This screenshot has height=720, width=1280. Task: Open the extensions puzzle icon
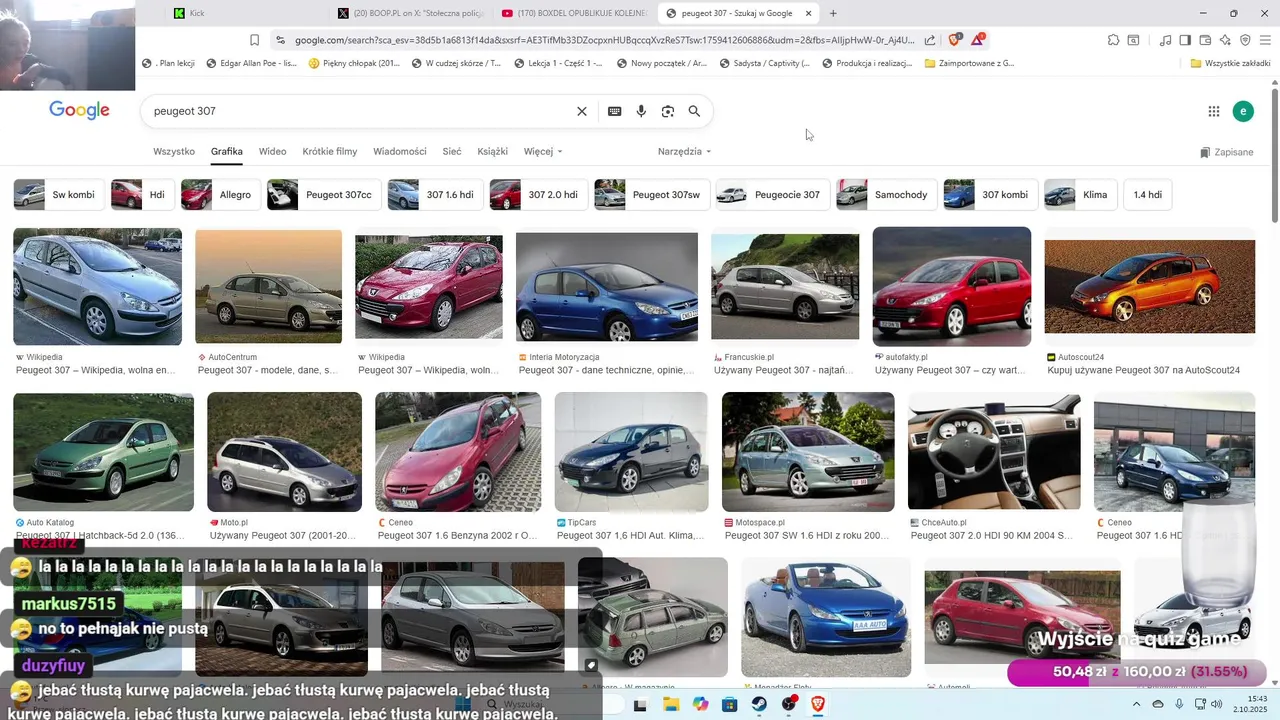[1113, 40]
